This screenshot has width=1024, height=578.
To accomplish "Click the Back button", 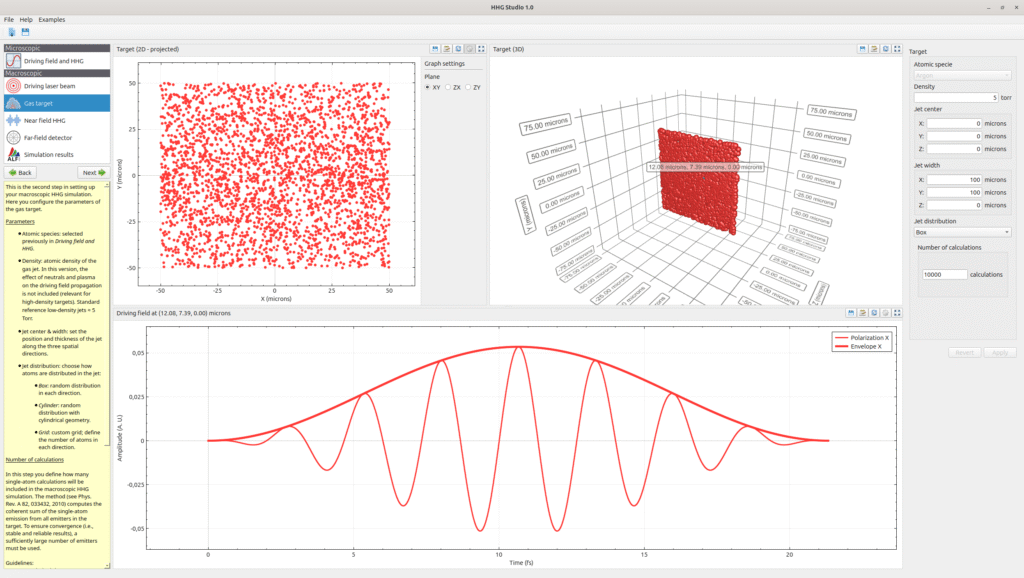I will 20,172.
